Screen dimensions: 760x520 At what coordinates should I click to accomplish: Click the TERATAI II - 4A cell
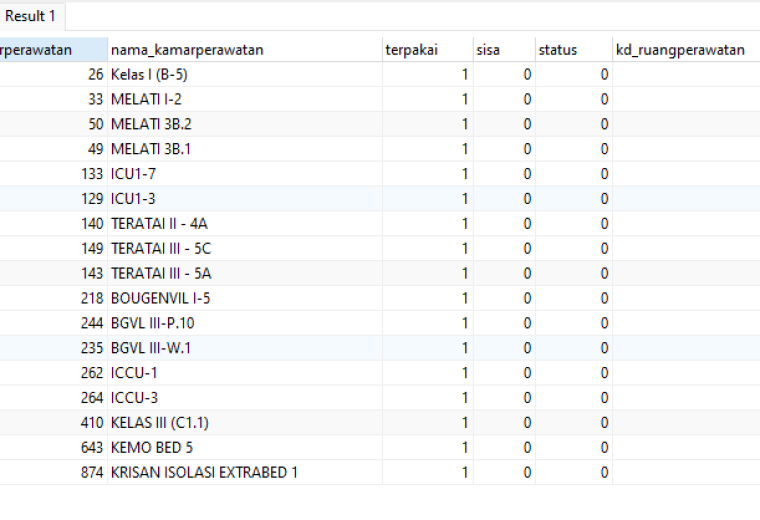point(245,224)
